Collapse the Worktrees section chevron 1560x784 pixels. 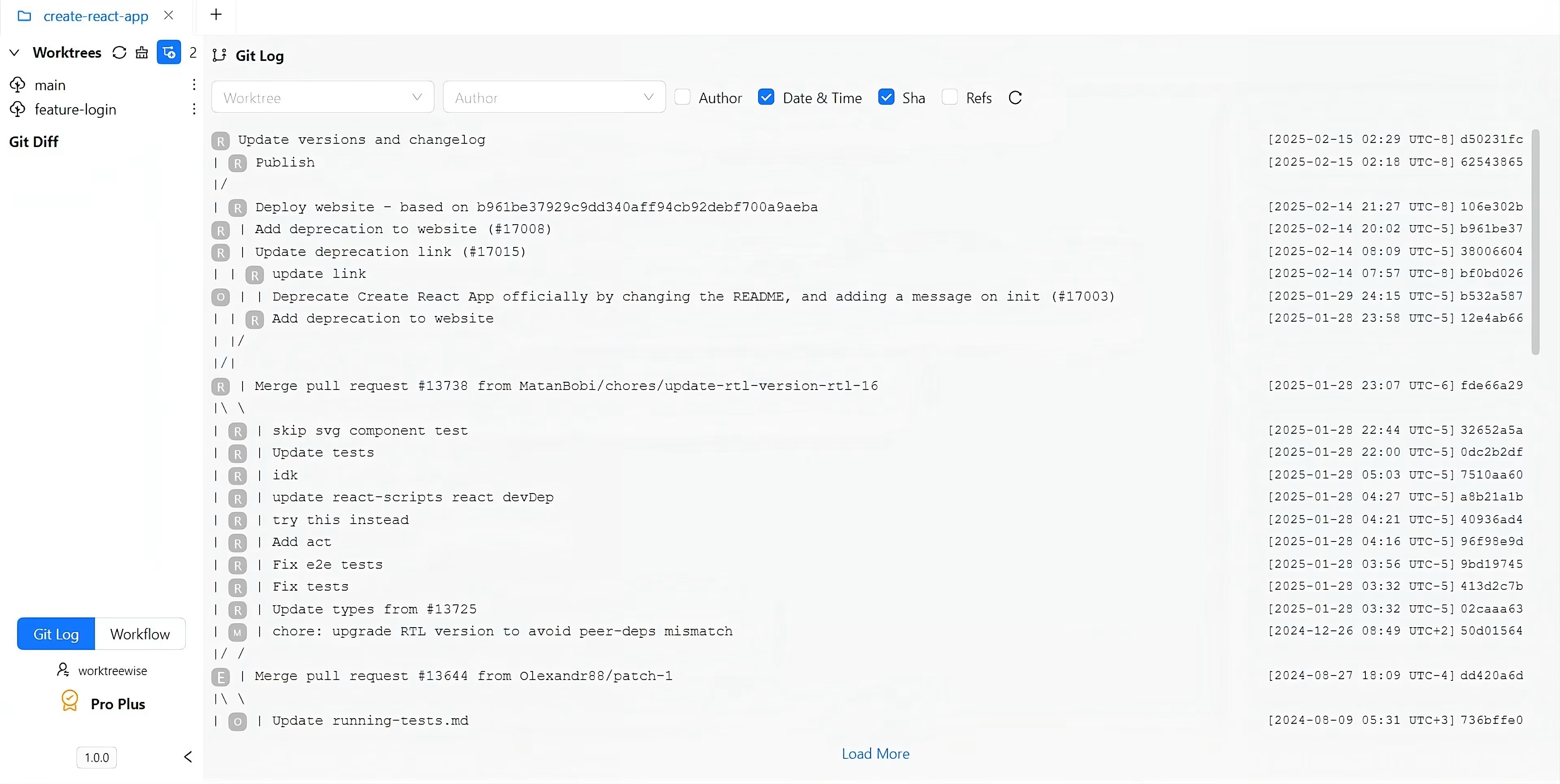pos(15,53)
